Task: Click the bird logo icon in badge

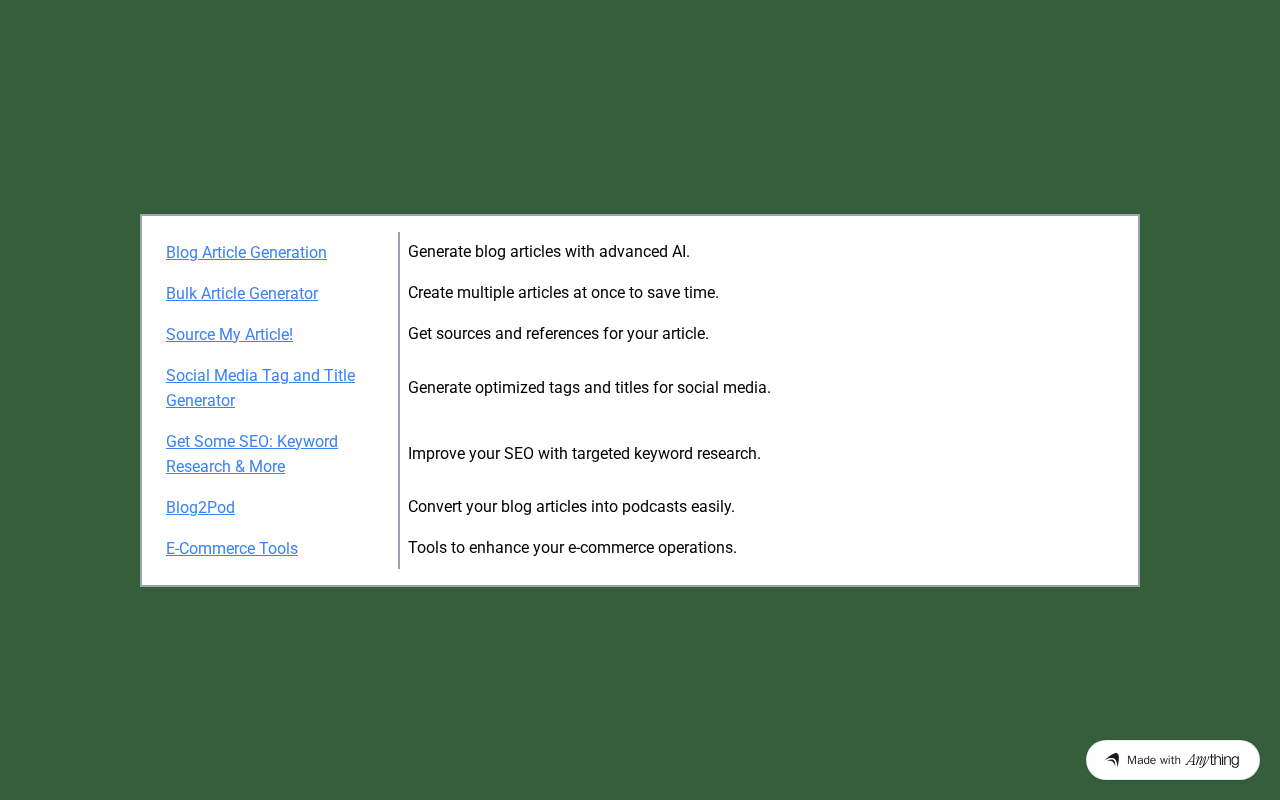Action: (1112, 760)
